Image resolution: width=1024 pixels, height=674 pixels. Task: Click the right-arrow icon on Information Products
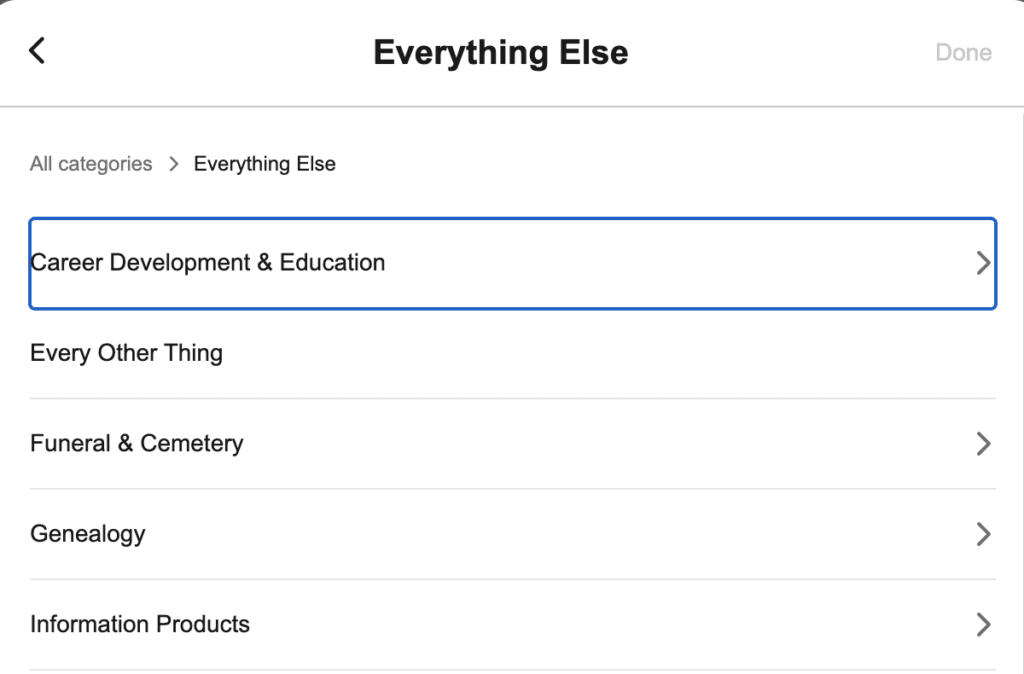(x=982, y=624)
